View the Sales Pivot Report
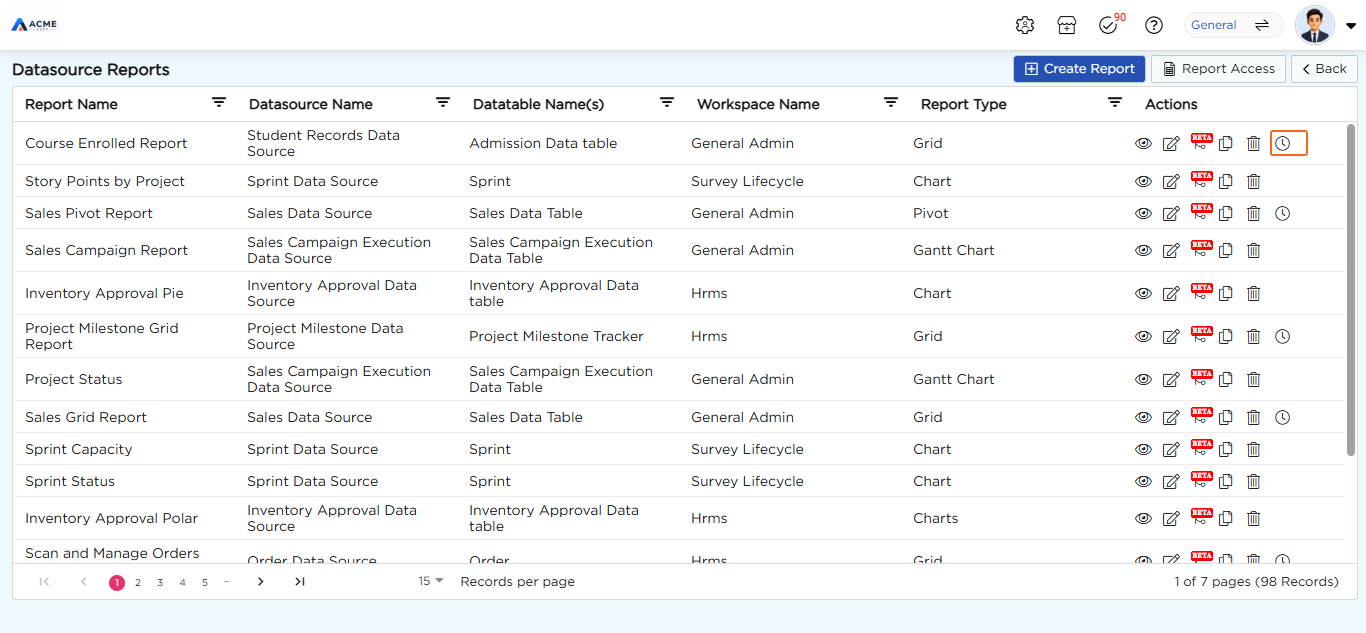 [1143, 213]
